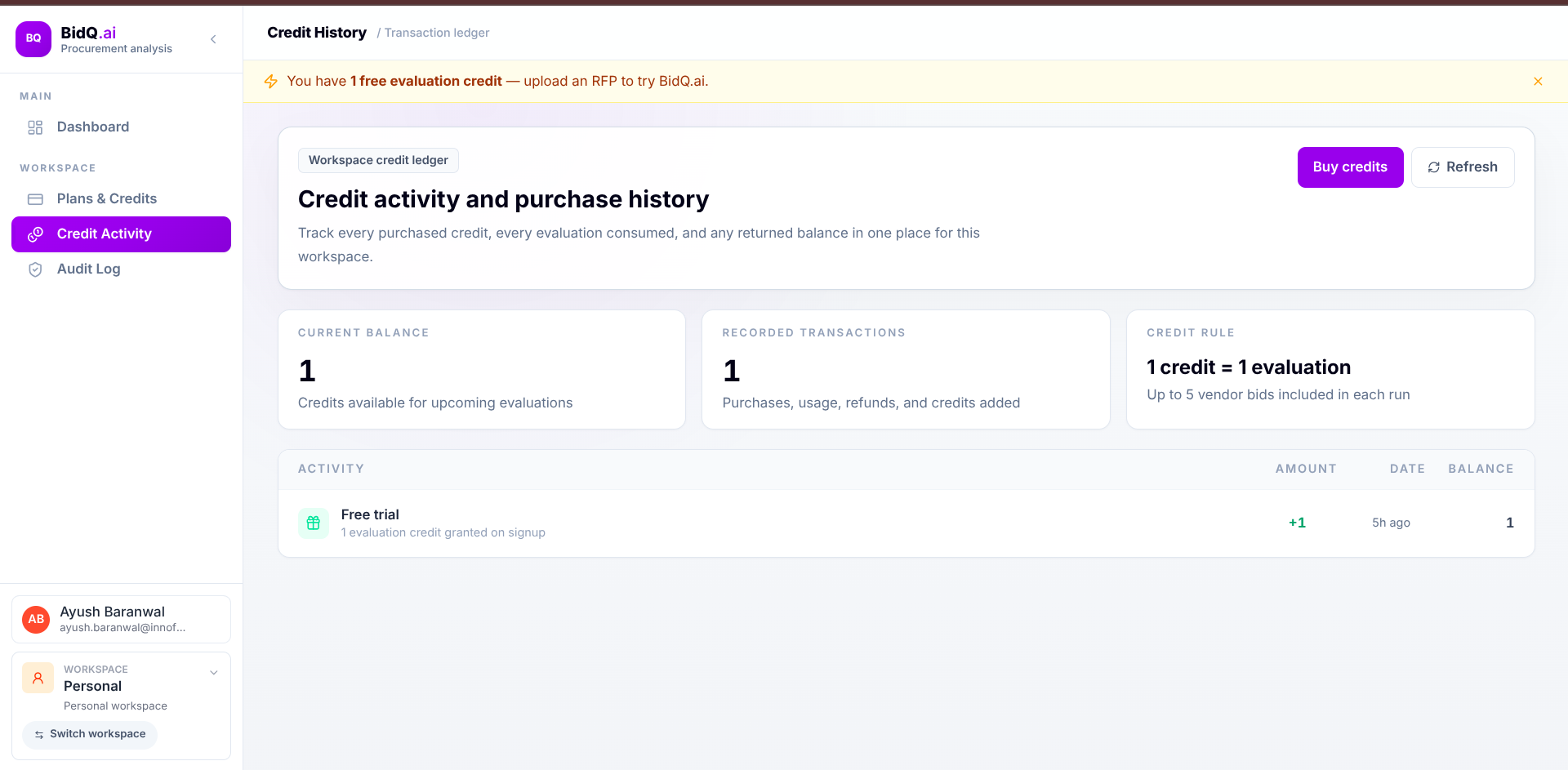Collapse the sidebar with the chevron
This screenshot has height=770, width=1568.
[x=213, y=39]
